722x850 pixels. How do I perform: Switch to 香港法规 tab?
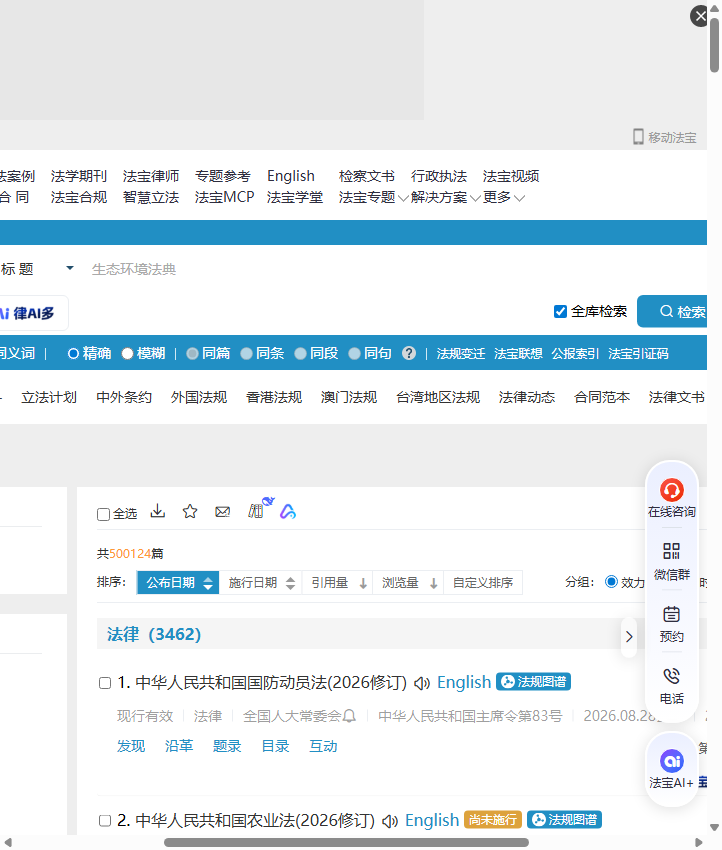coord(274,397)
